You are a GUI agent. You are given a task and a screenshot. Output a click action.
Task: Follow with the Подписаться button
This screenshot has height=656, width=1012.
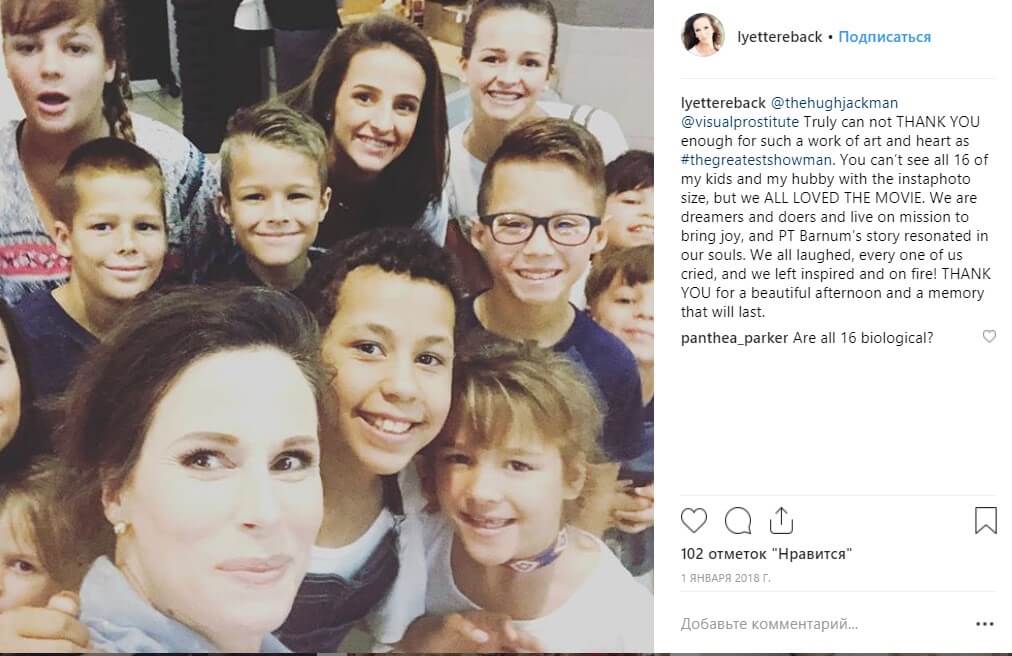885,37
